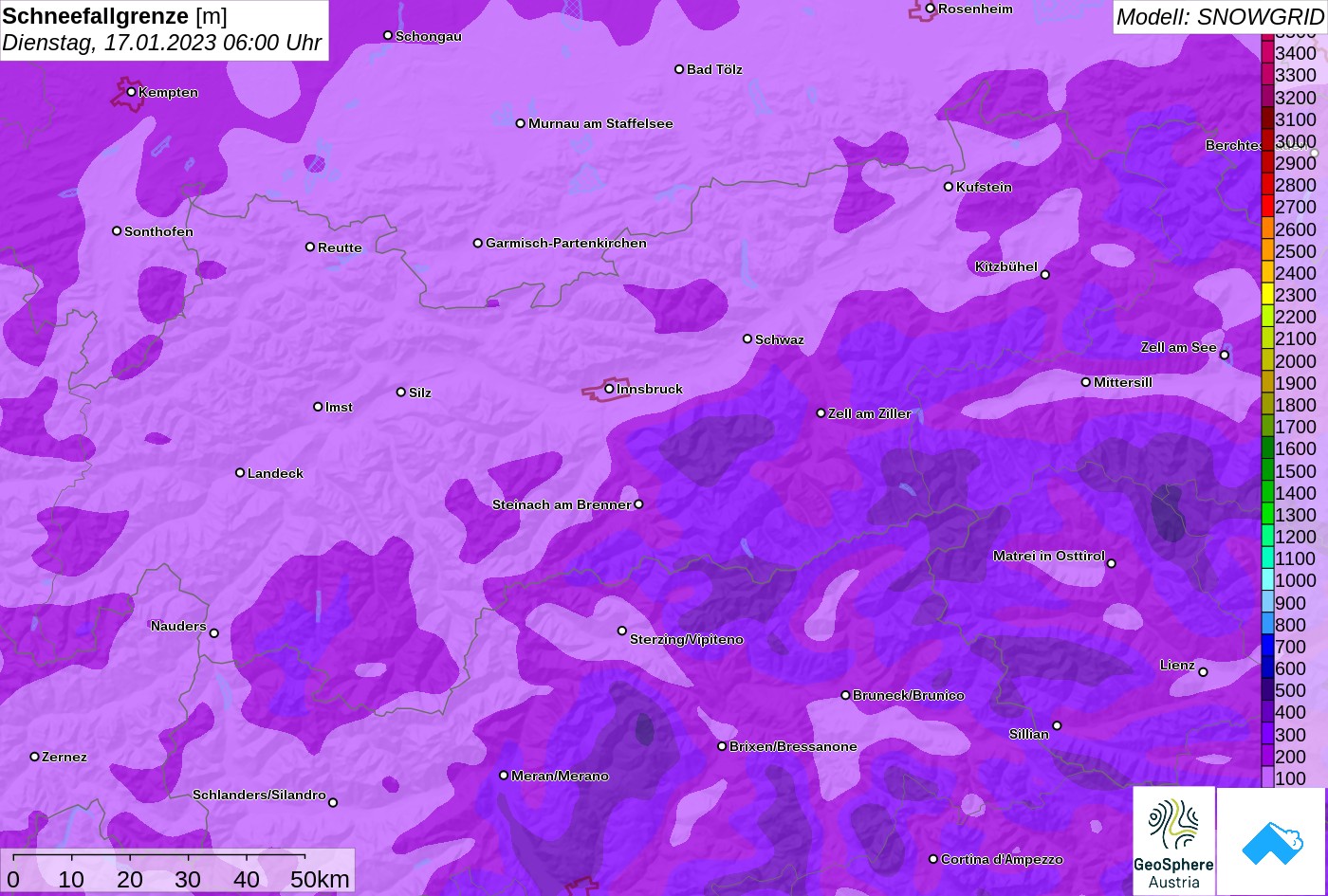Click the 500 m legend color swatch
The width and height of the screenshot is (1328, 896).
[1267, 690]
